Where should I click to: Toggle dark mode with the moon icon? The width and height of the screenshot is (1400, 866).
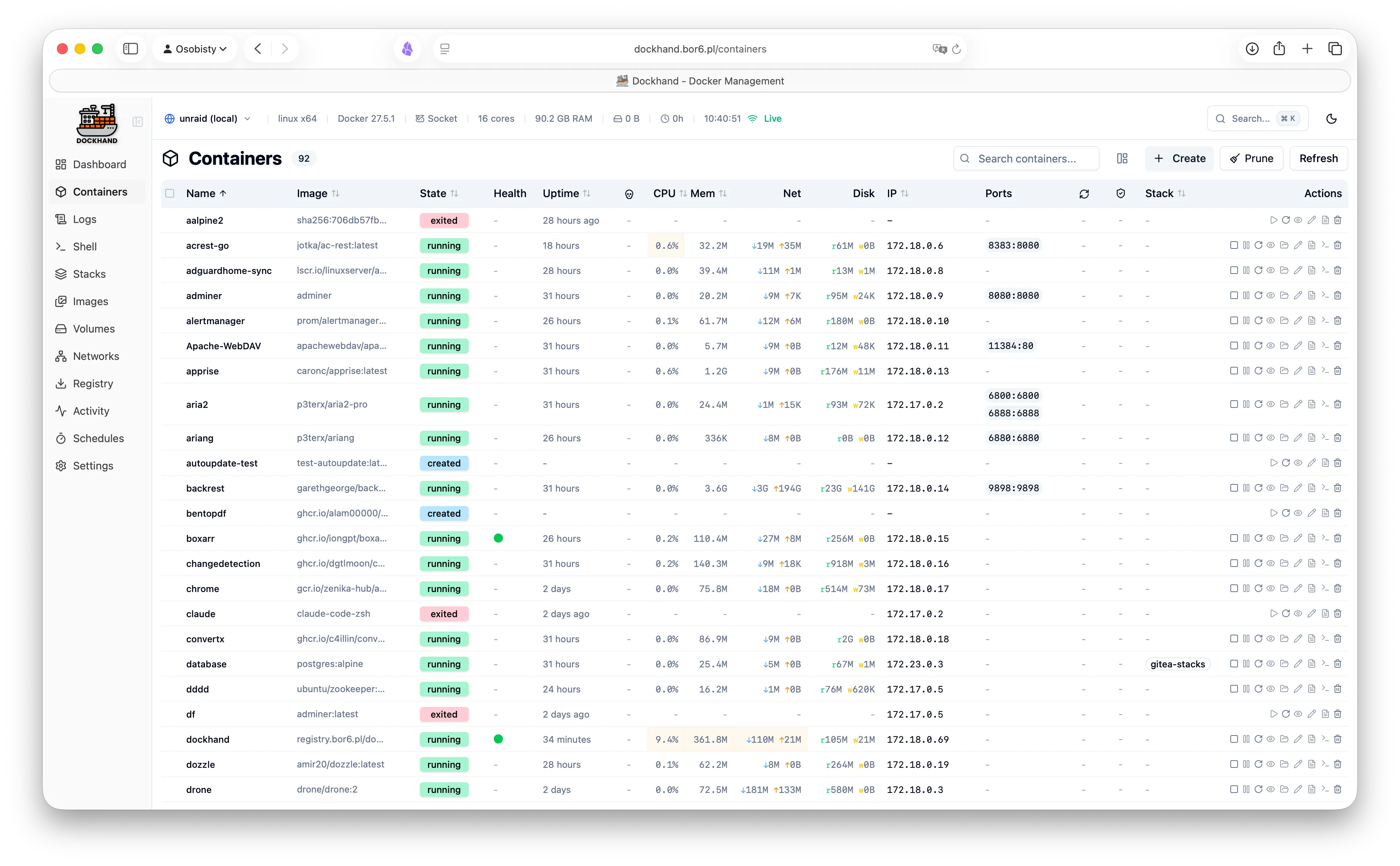tap(1331, 119)
